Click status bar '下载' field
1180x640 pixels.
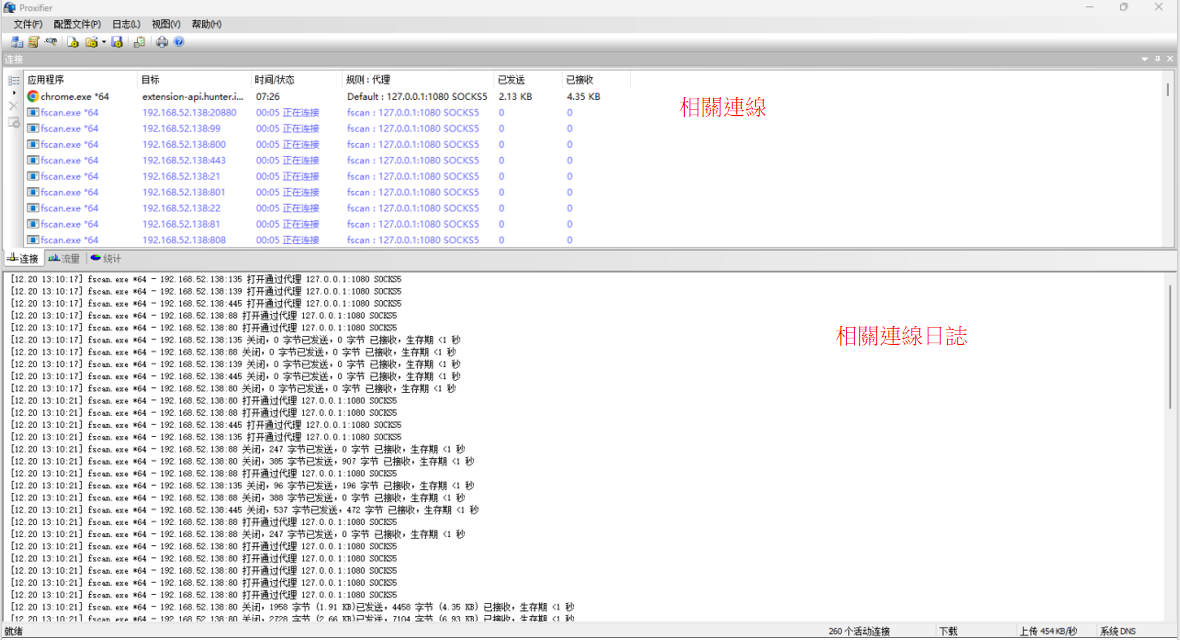(x=948, y=631)
